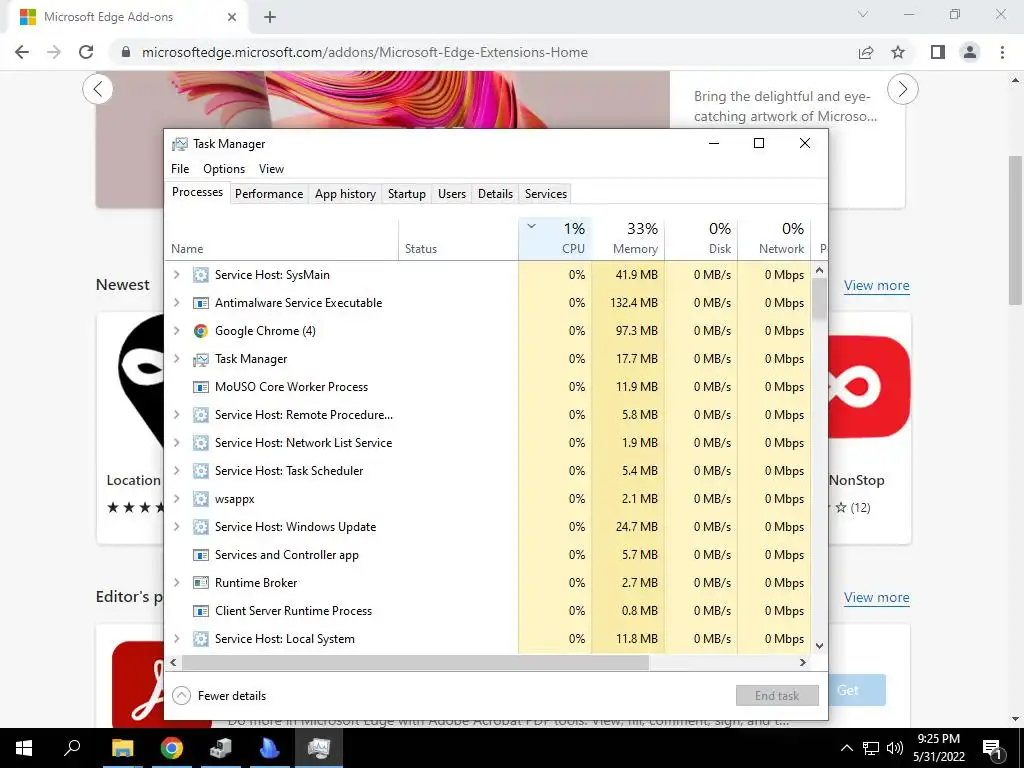Open the View menu in Task Manager
Screen dimensions: 1024x768
[271, 169]
